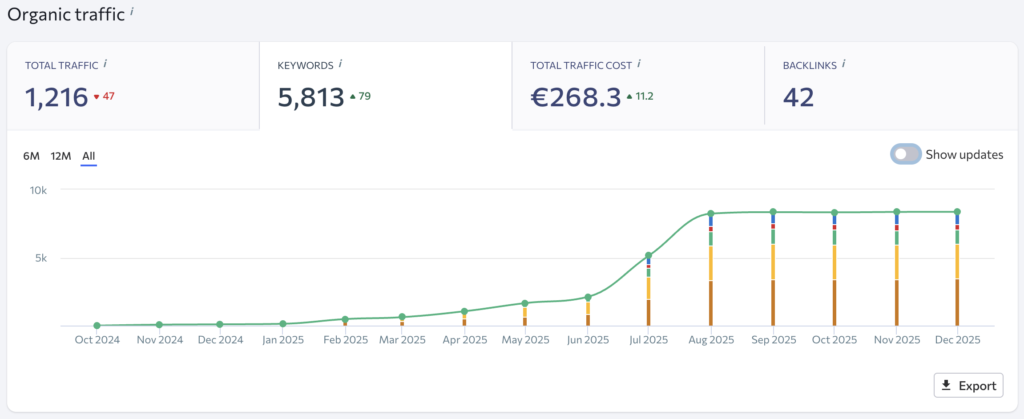Open the Total Traffic metric card

pos(132,86)
